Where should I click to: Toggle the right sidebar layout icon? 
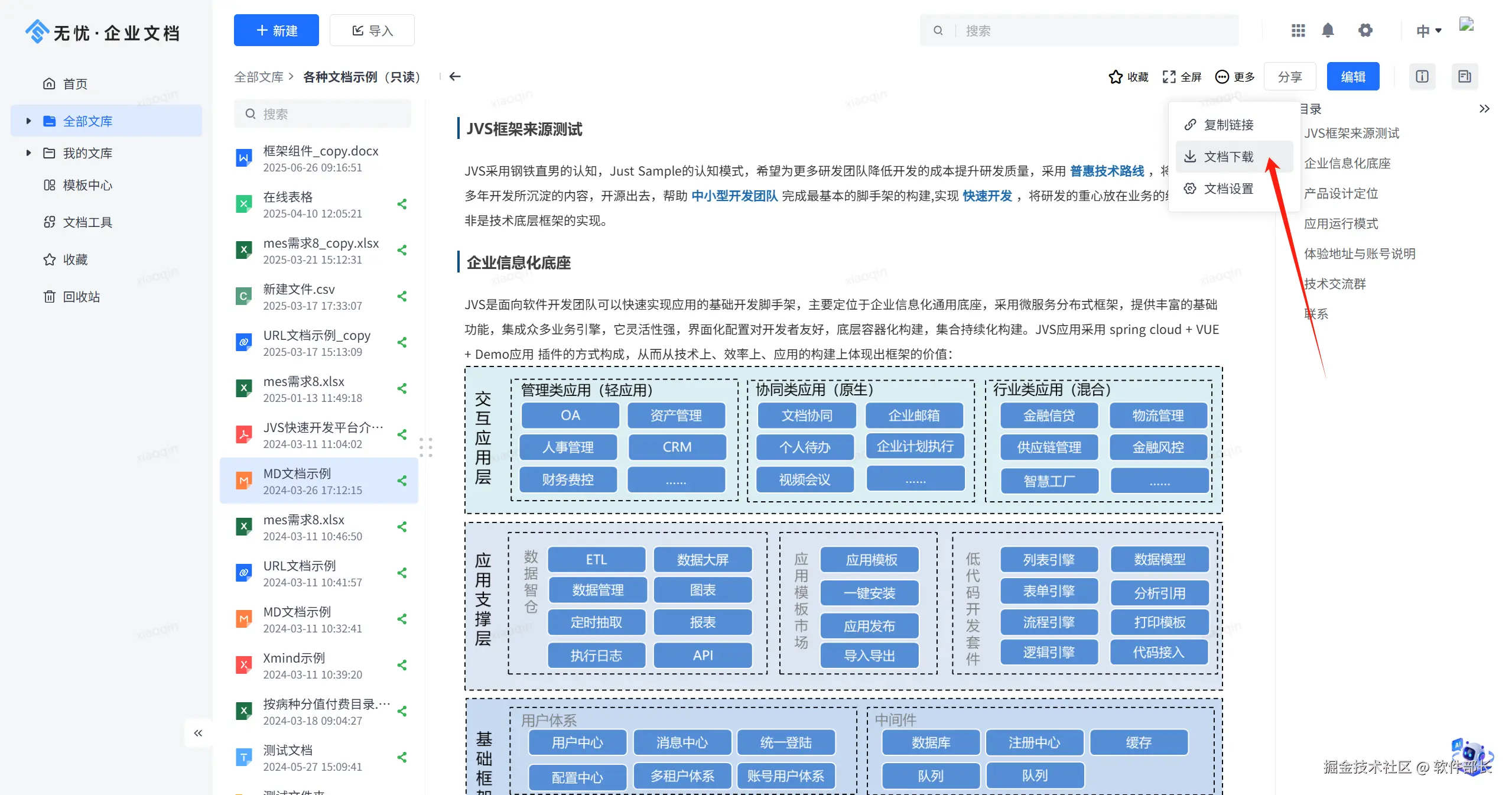tap(1464, 76)
